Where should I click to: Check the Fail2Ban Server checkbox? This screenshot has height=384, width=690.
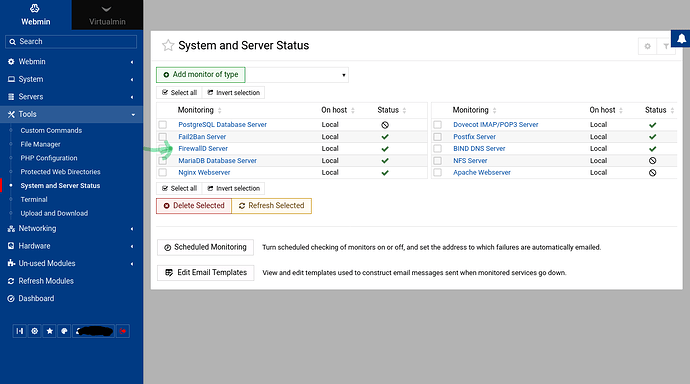click(x=163, y=137)
